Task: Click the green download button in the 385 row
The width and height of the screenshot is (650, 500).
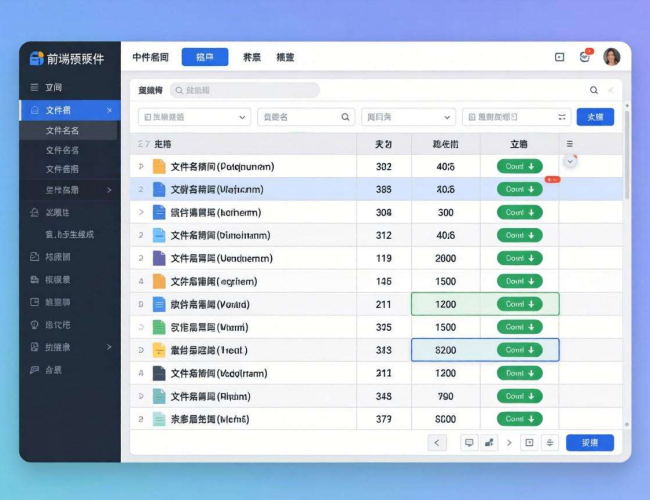Action: point(520,189)
